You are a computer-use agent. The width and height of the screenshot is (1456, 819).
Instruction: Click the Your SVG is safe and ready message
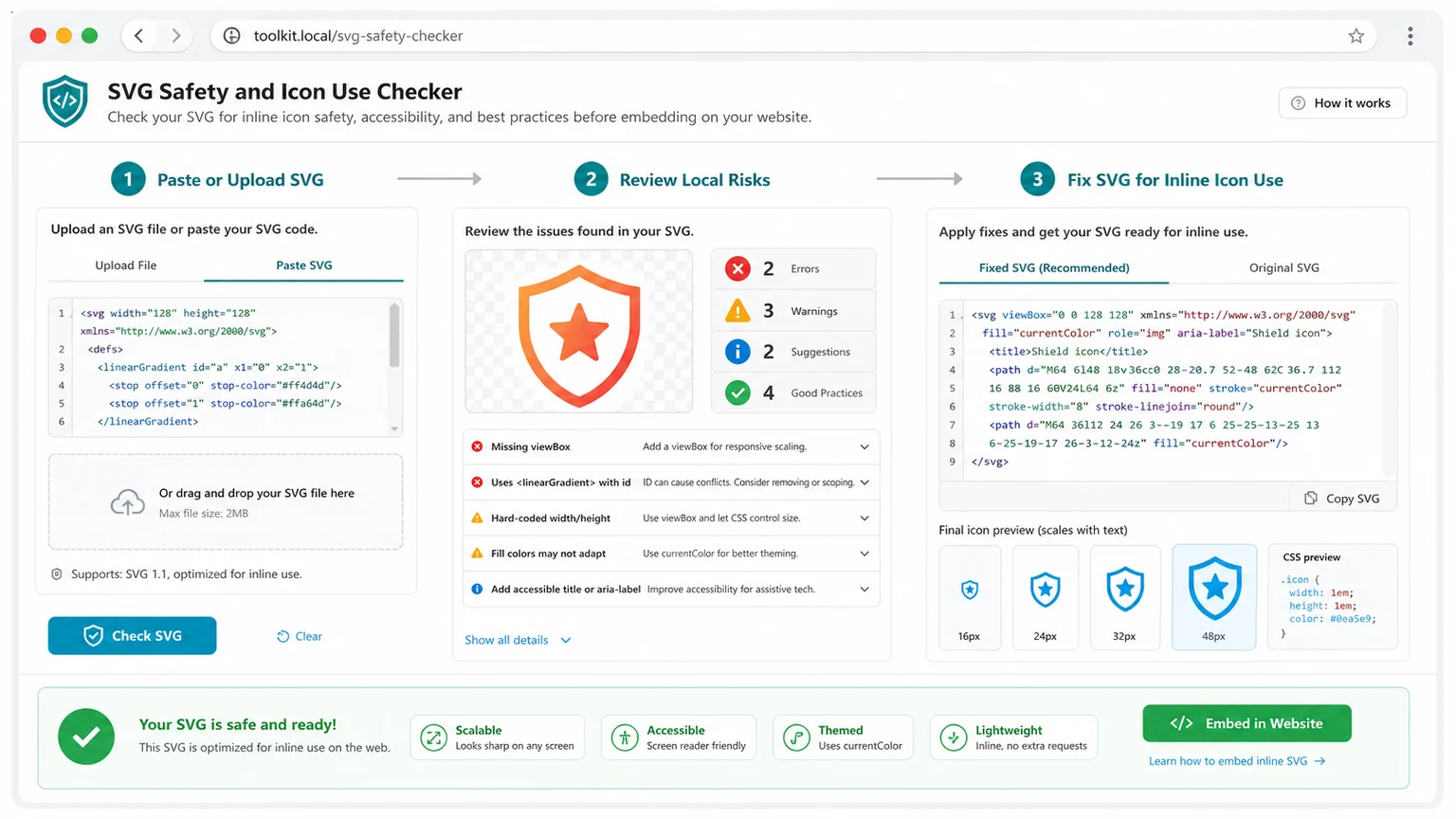click(238, 724)
